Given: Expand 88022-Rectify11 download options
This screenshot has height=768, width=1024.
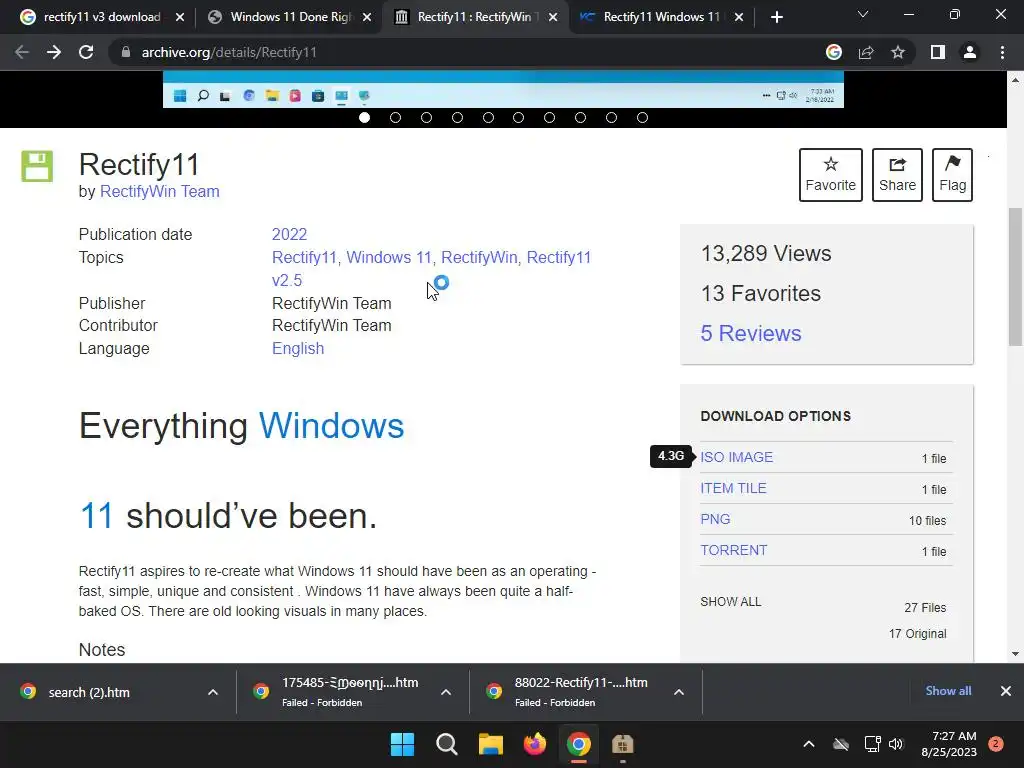Looking at the screenshot, I should click(679, 692).
